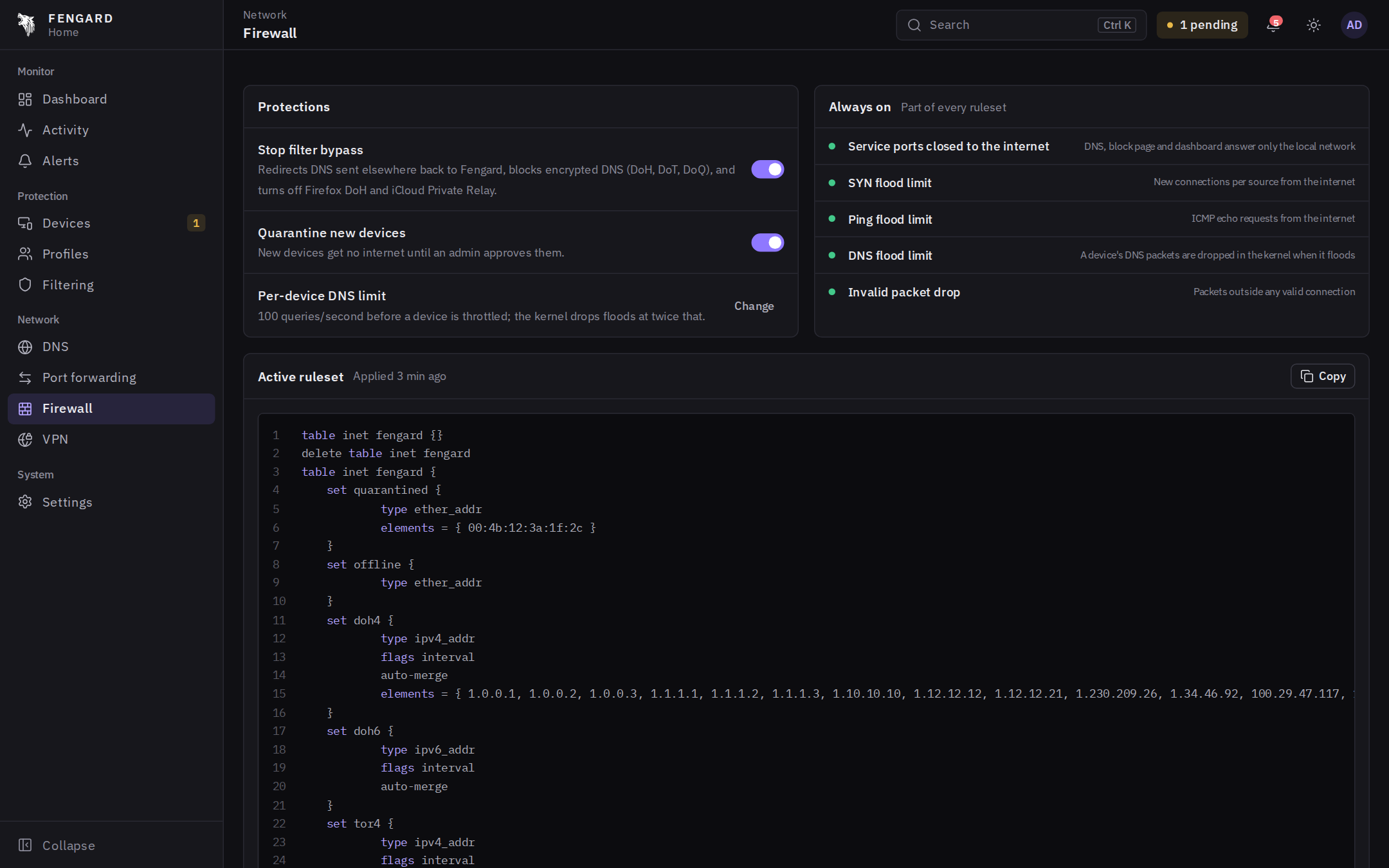Image resolution: width=1389 pixels, height=868 pixels.
Task: Click the Ctrl K shortcut hint
Action: [x=1116, y=25]
